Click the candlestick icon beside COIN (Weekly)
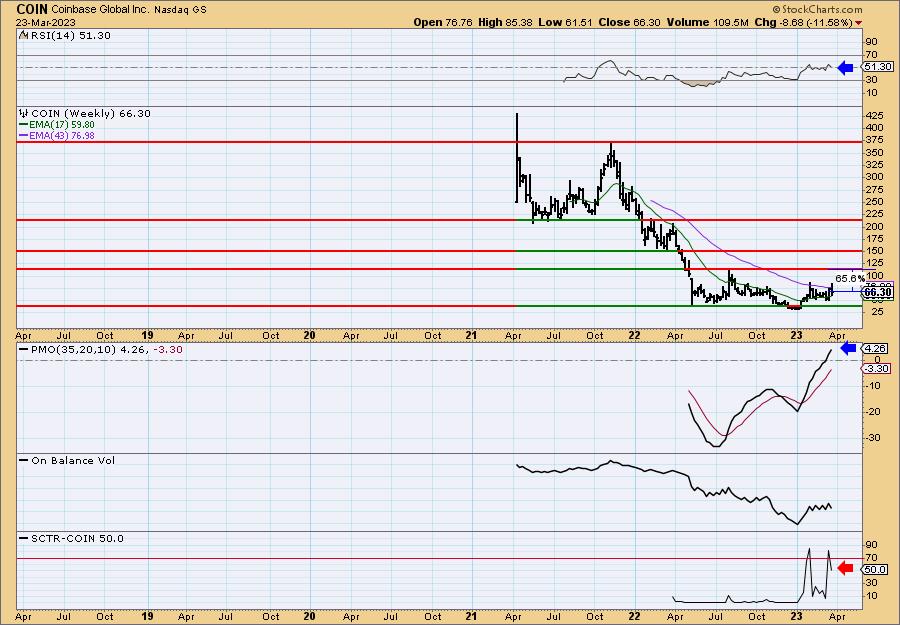This screenshot has width=900, height=625. [24, 114]
